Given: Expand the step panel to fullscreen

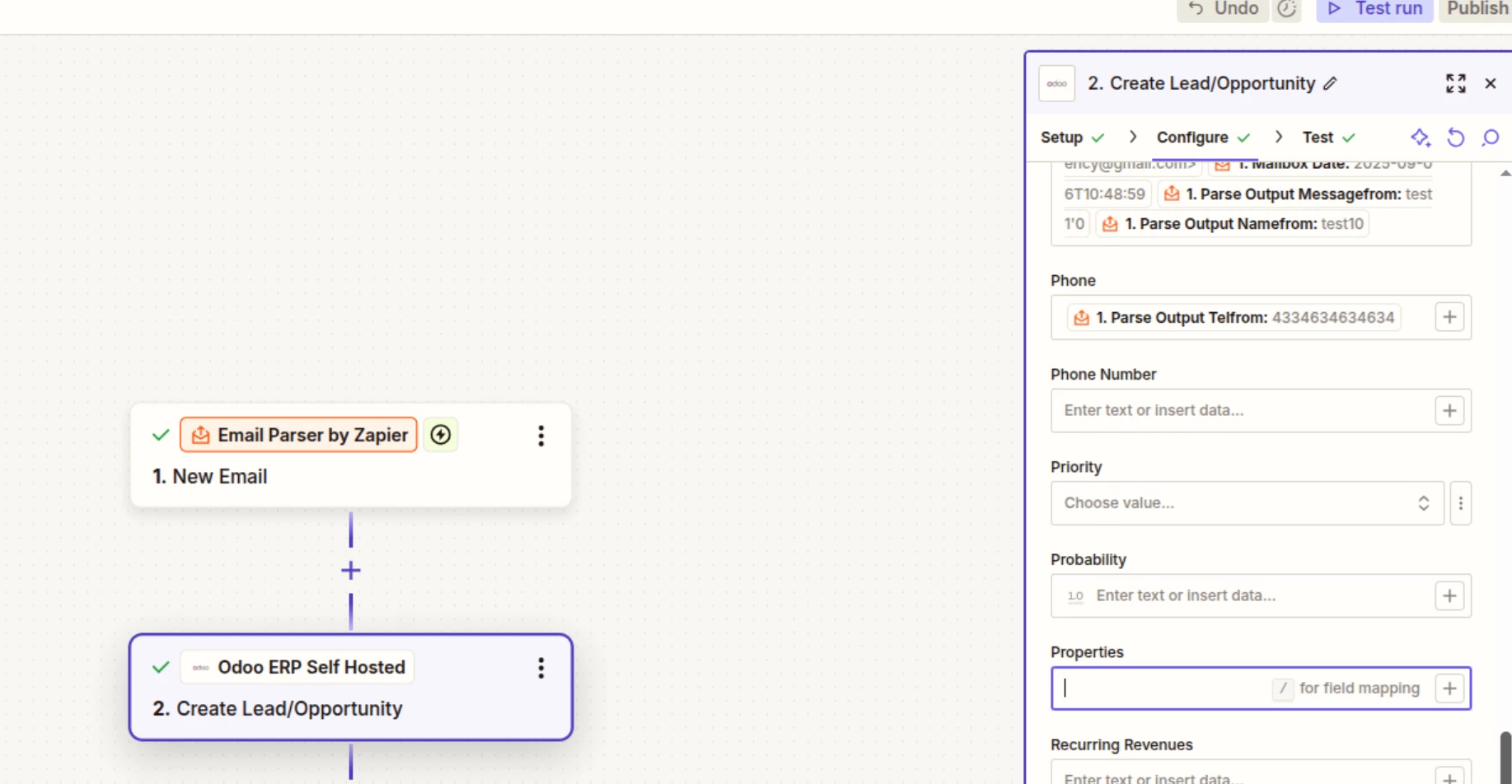Looking at the screenshot, I should point(1456,83).
